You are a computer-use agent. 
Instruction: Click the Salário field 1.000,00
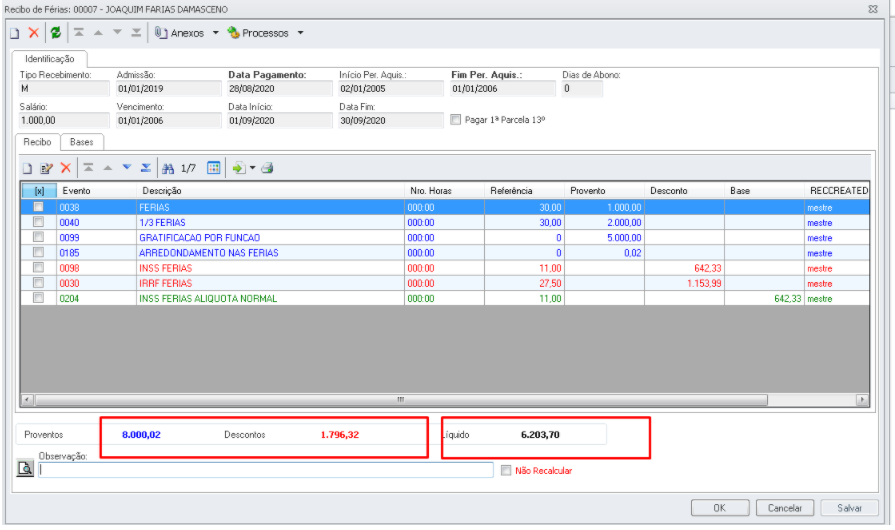[x=64, y=120]
